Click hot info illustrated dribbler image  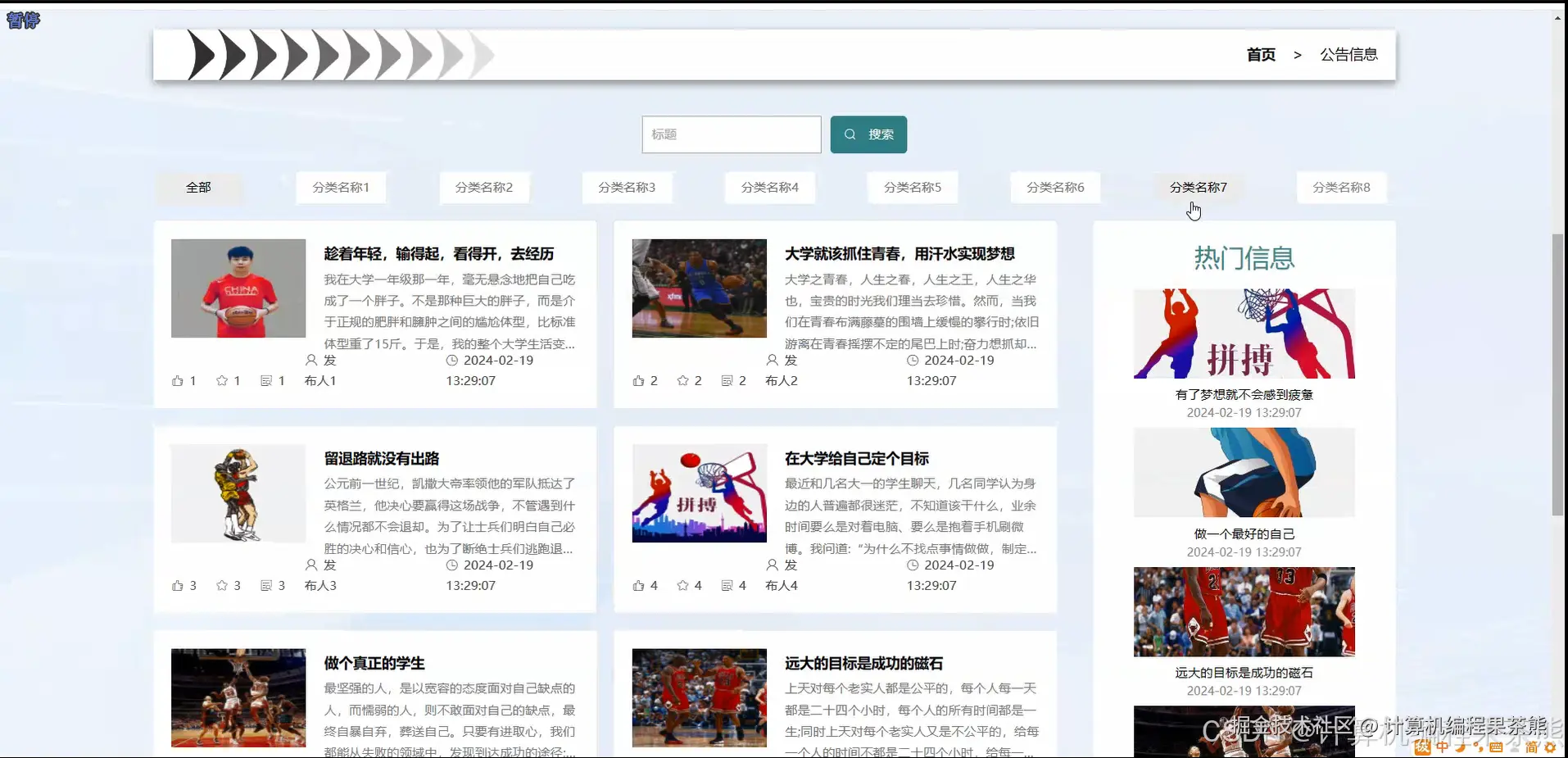[x=1244, y=472]
